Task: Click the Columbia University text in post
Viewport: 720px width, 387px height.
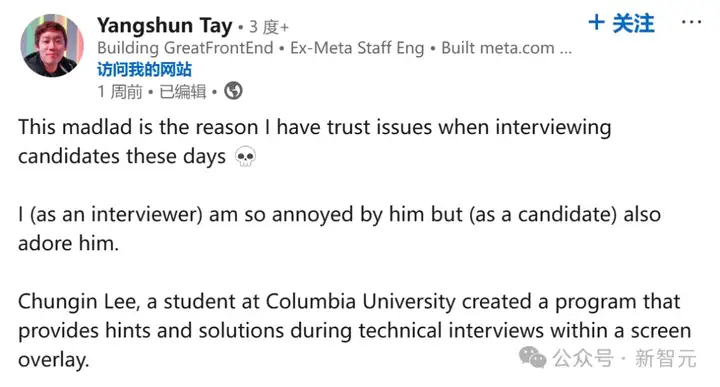Action: pos(360,302)
